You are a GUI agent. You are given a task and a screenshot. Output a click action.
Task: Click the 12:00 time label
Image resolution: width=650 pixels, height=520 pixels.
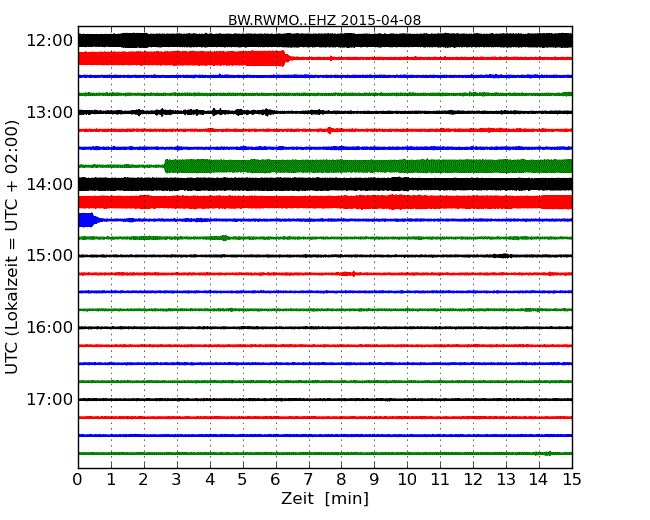coord(50,41)
